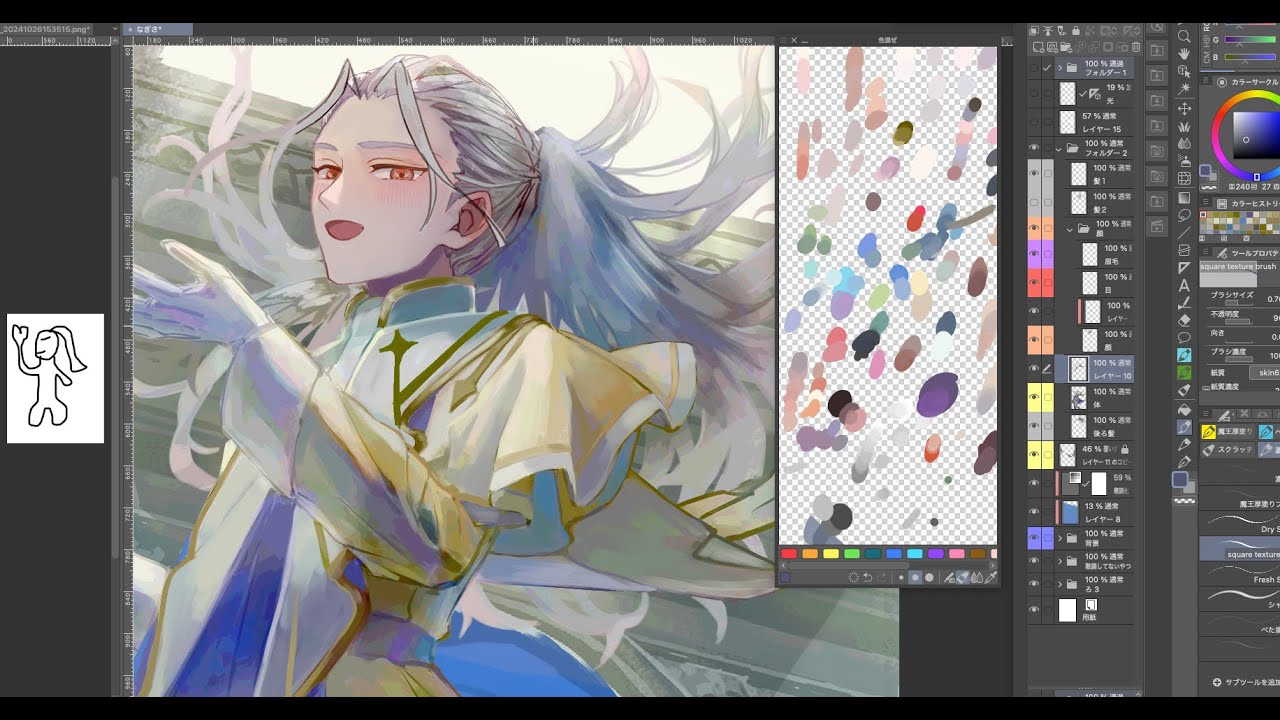Expand the ろ 3 folder
This screenshot has width=1280, height=720.
[x=1060, y=584]
